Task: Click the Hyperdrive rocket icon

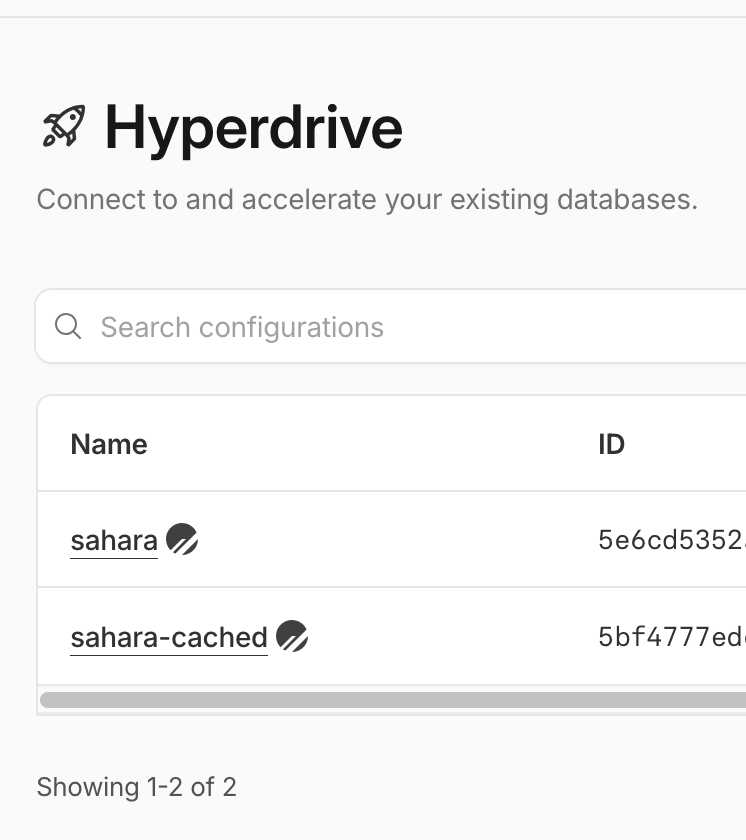Action: point(64,126)
